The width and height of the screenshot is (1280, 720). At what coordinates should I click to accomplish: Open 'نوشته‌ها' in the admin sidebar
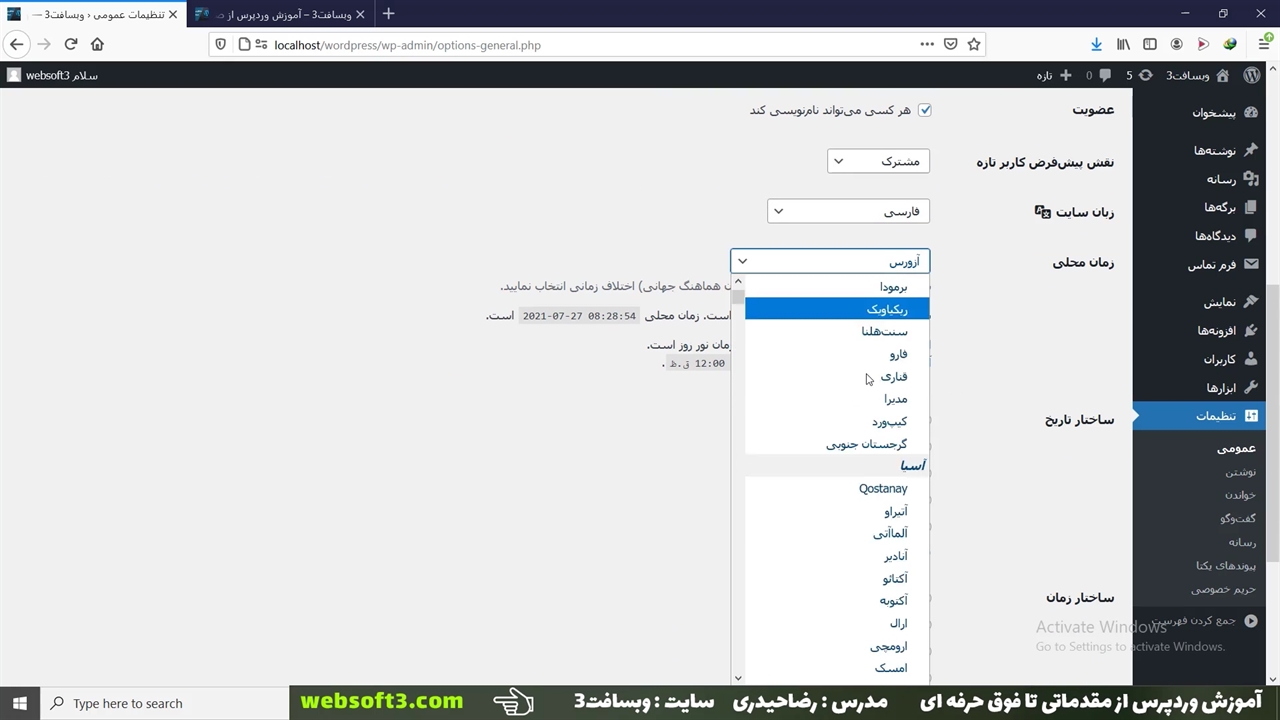1214,150
